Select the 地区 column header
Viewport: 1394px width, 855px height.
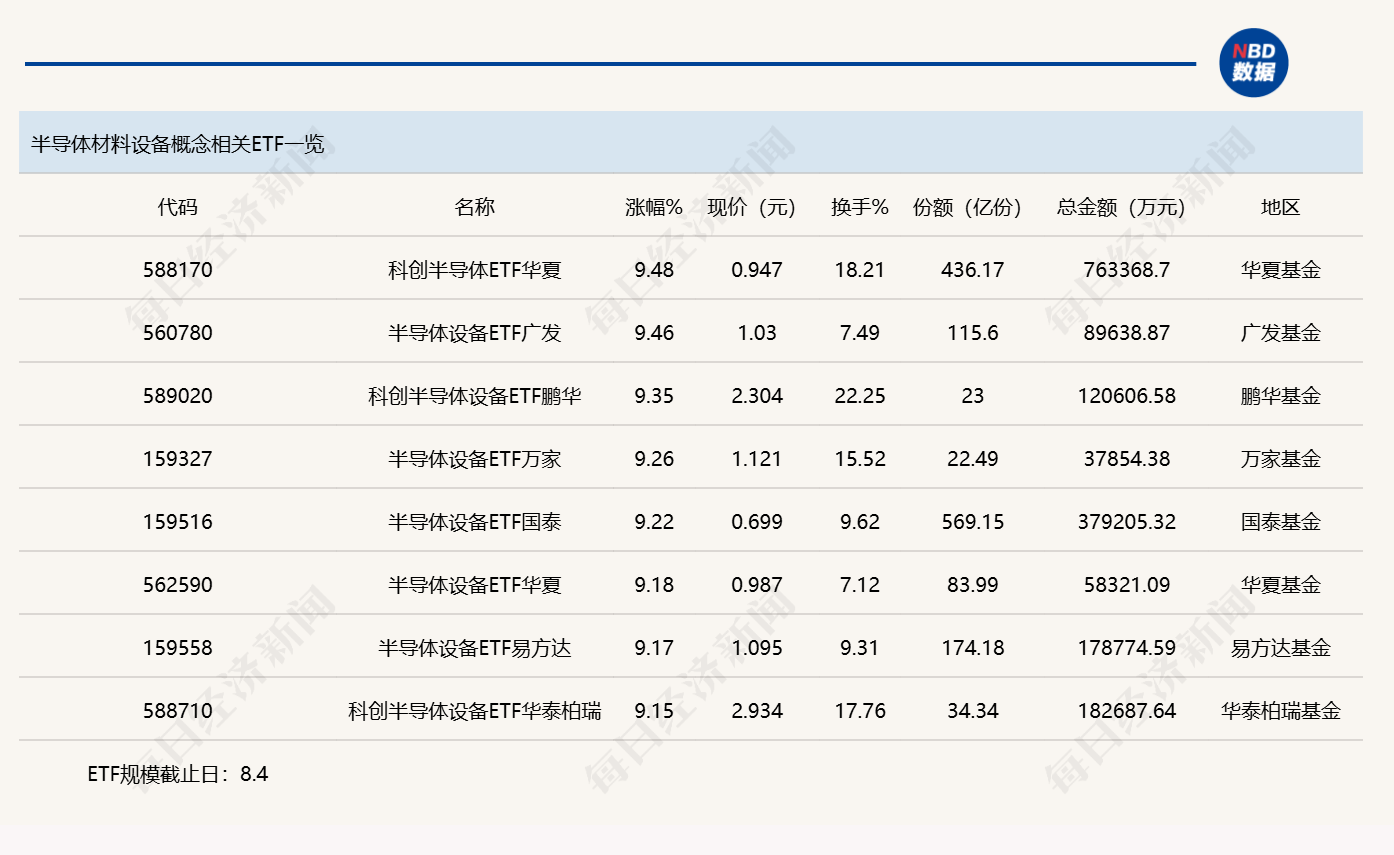[1281, 207]
